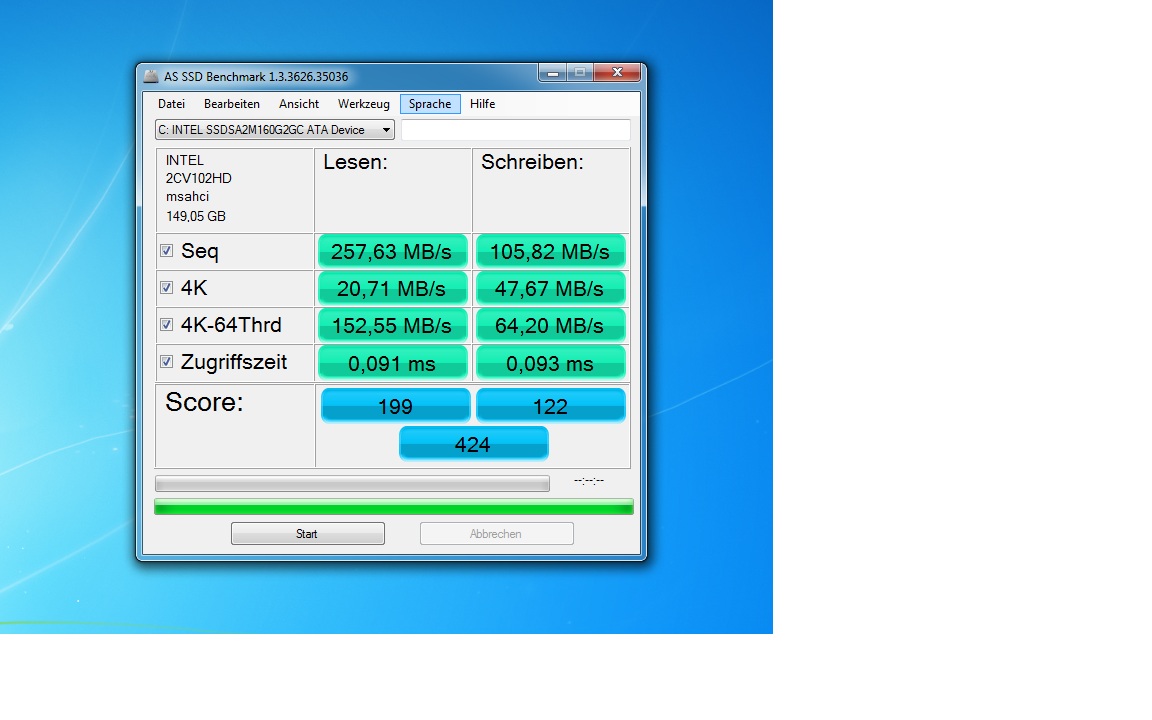Screen dimensions: 1152x720
Task: Click the gray current-test progress bar
Action: click(x=352, y=483)
